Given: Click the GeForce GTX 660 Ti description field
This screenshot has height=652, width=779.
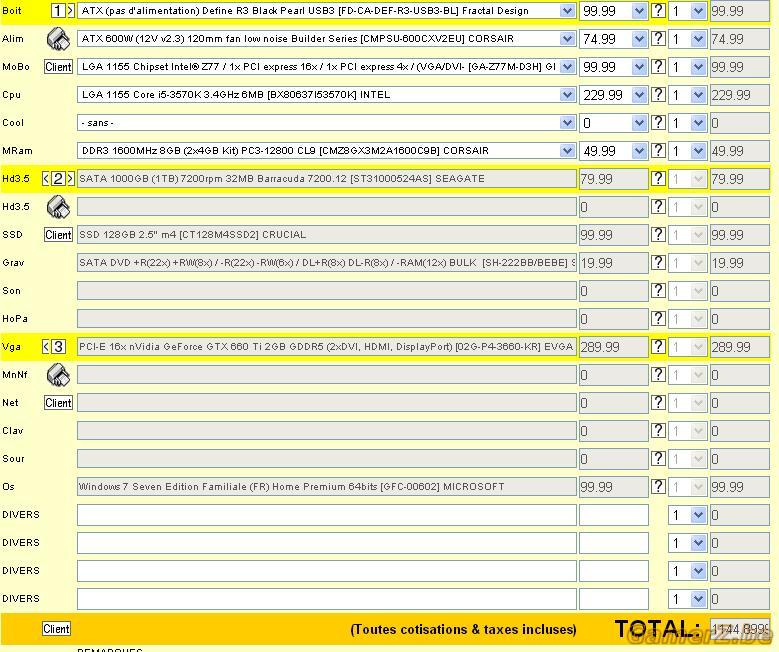Looking at the screenshot, I should click(x=326, y=346).
